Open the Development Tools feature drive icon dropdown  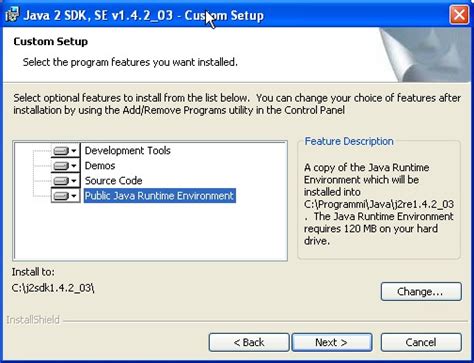click(66, 151)
